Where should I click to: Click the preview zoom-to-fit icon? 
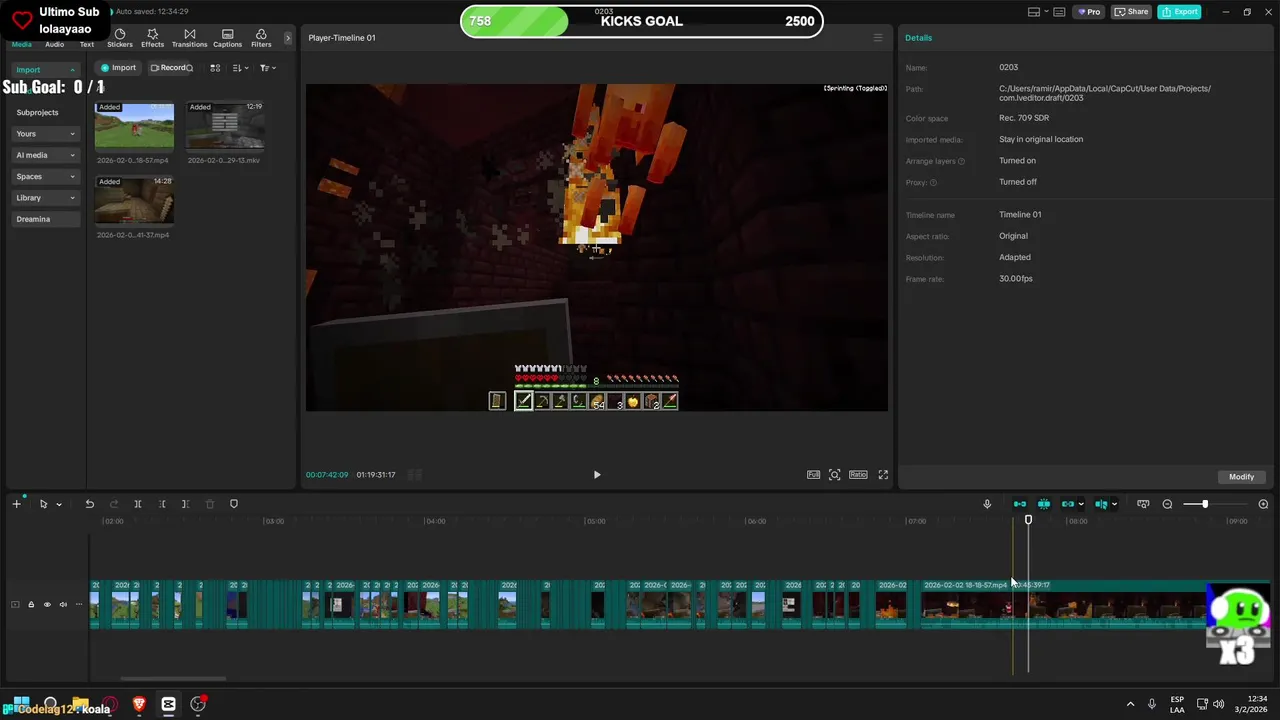click(x=835, y=475)
